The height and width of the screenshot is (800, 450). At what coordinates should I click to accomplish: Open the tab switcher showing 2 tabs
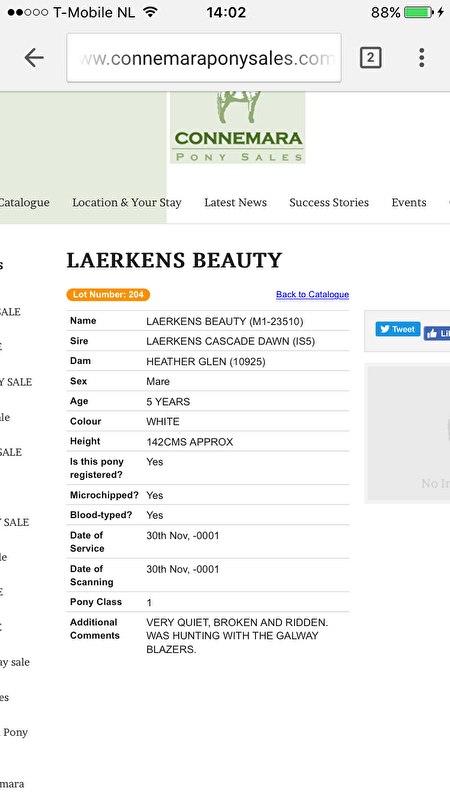(x=370, y=58)
